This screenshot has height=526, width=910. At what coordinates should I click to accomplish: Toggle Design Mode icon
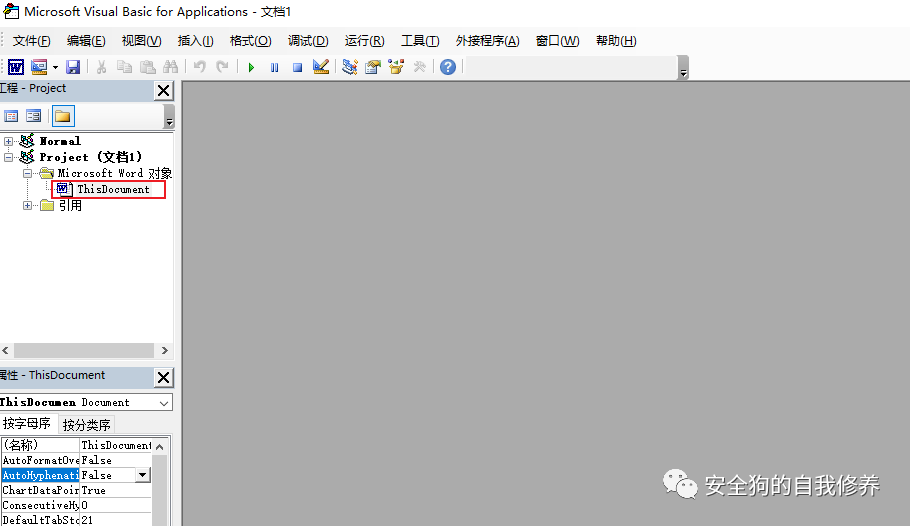(x=320, y=67)
